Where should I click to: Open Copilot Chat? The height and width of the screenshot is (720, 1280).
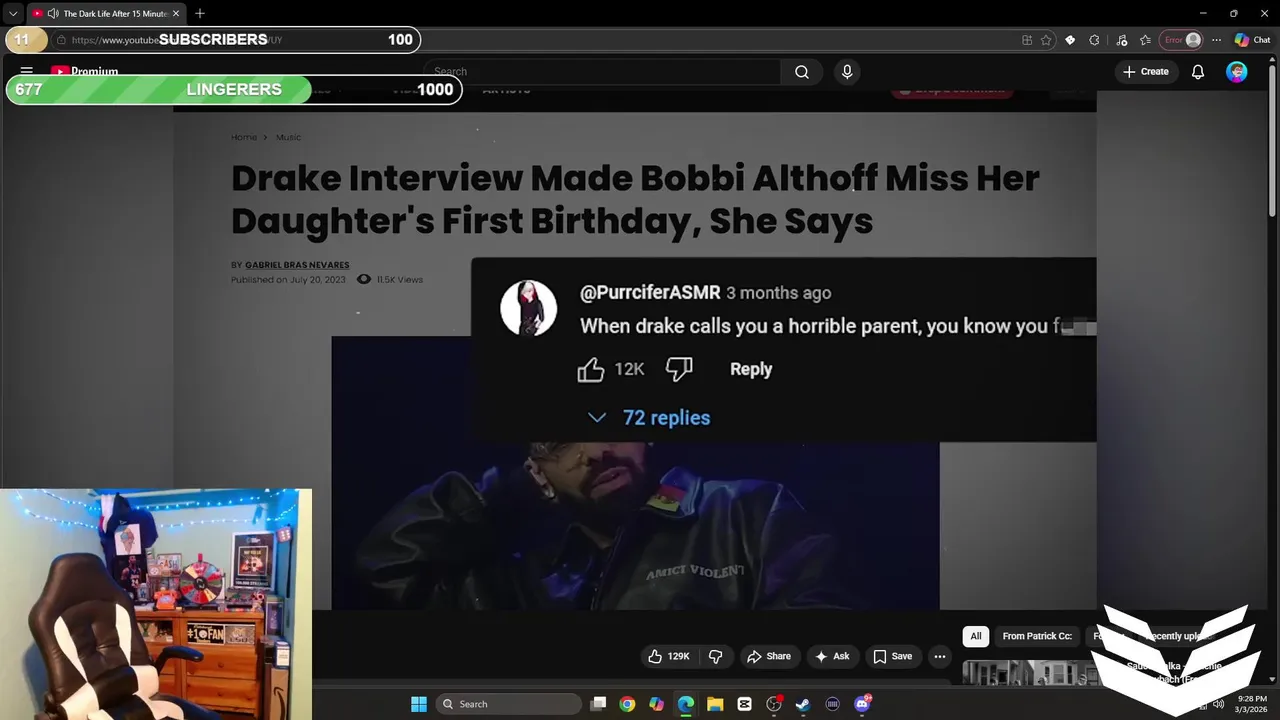[1252, 40]
